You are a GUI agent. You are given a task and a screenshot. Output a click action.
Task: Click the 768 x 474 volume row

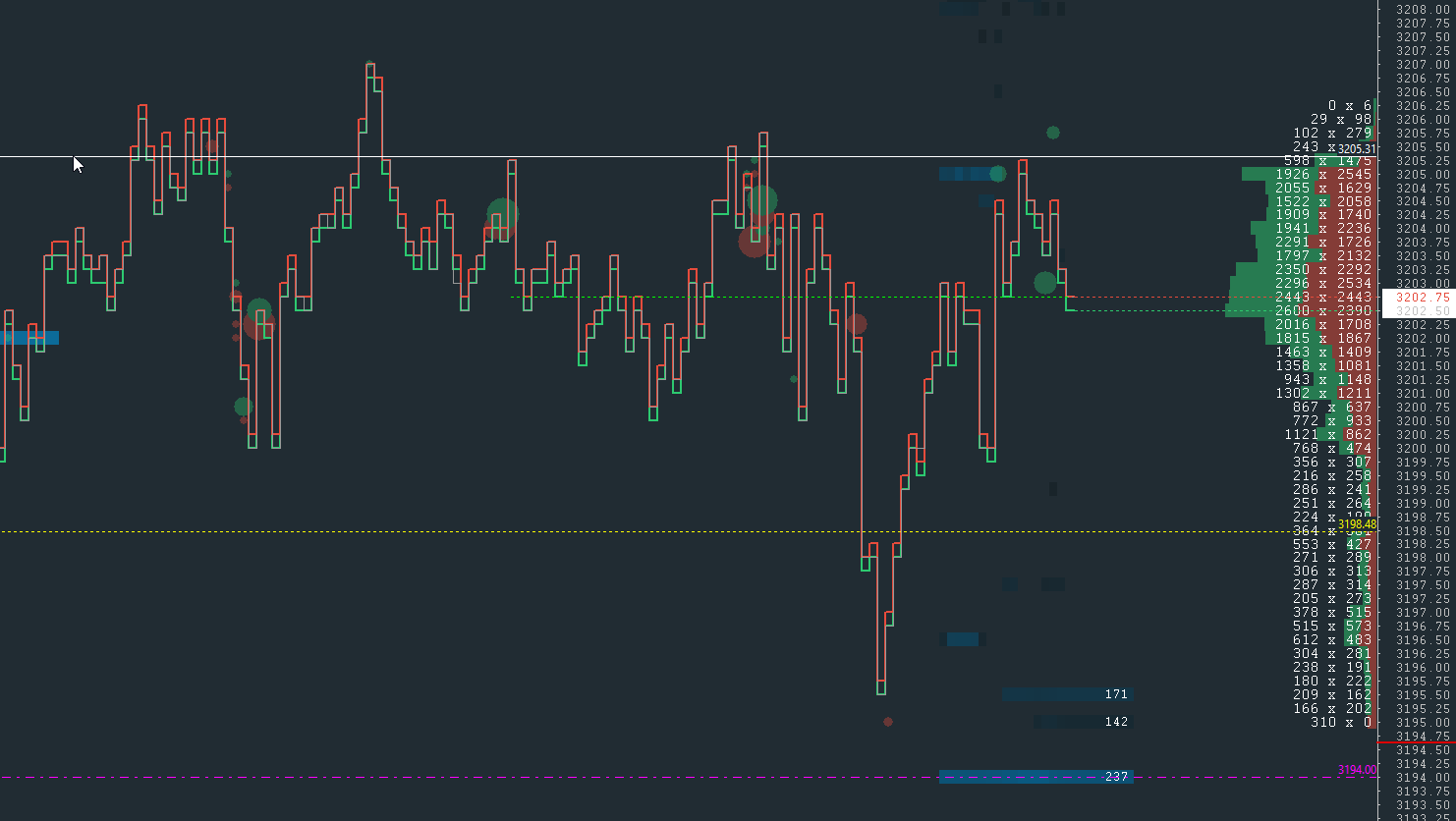[1333, 448]
